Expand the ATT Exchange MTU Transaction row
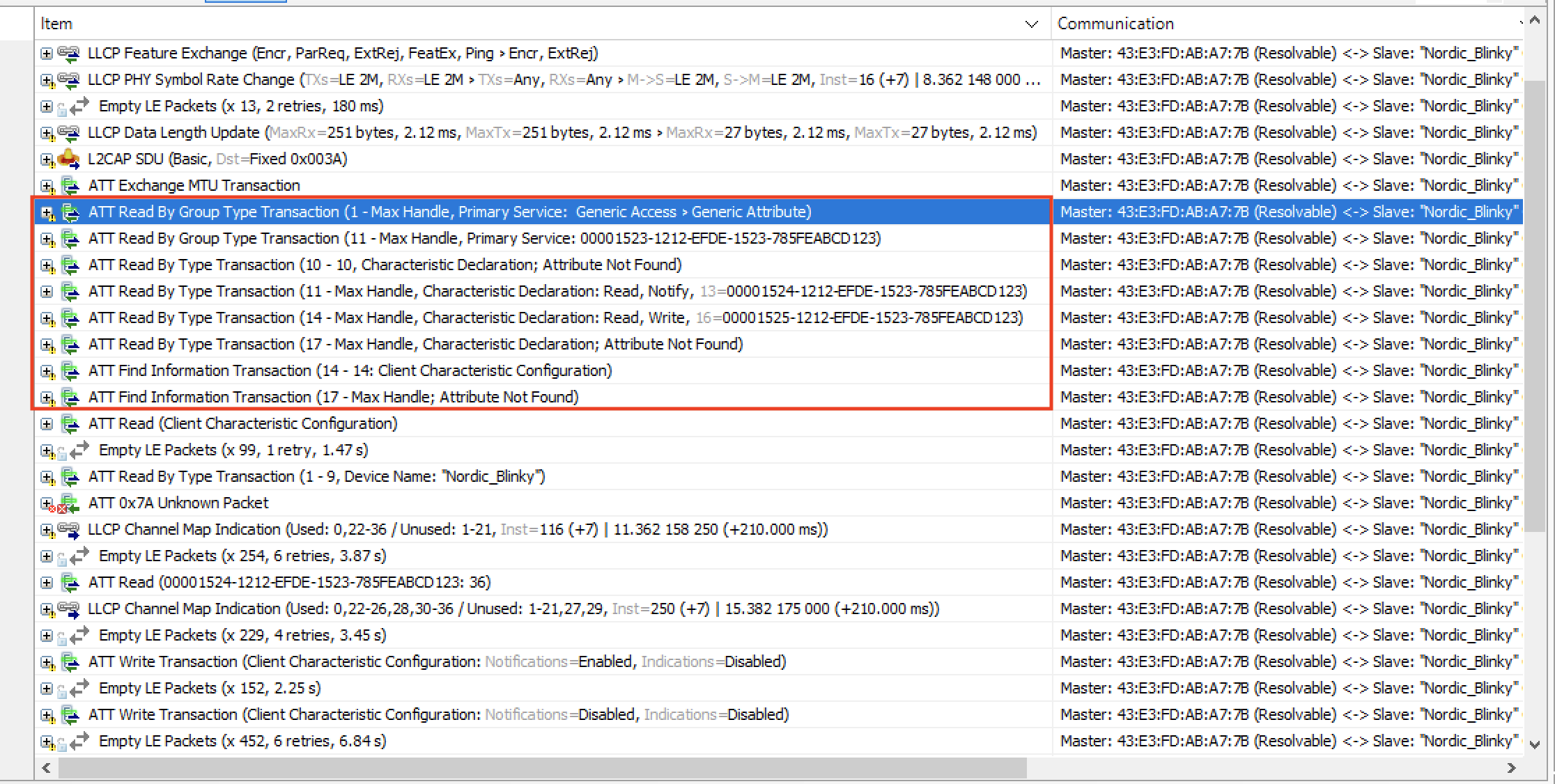Image resolution: width=1555 pixels, height=784 pixels. tap(47, 185)
